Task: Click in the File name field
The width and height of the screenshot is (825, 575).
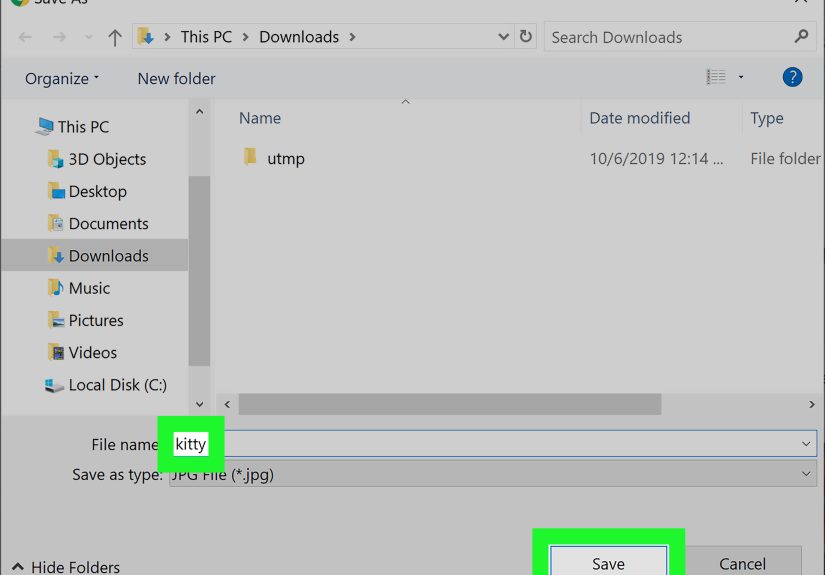Action: (x=493, y=443)
